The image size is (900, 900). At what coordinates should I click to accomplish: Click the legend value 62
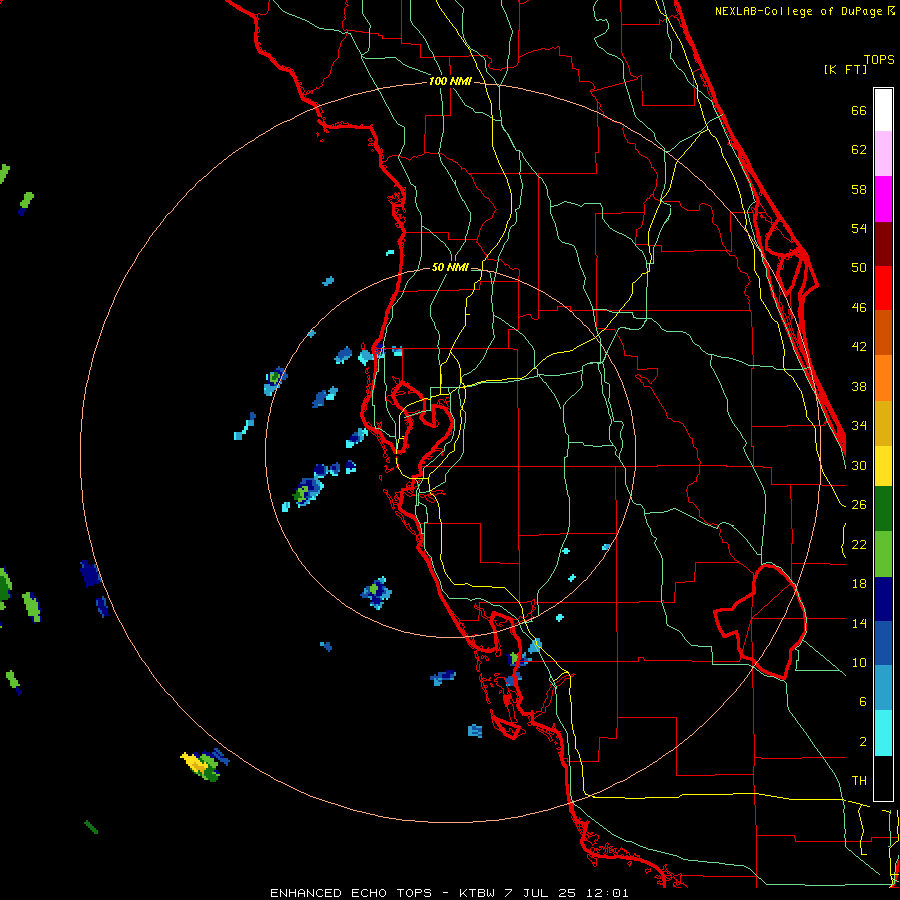859,150
